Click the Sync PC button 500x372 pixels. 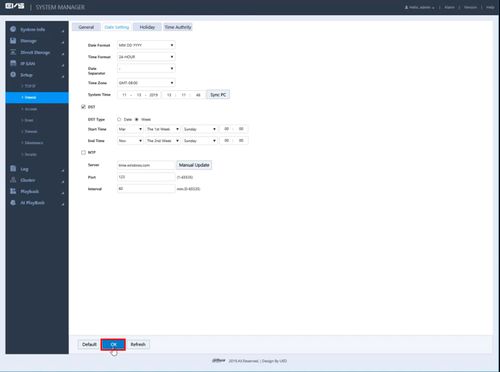(x=218, y=95)
